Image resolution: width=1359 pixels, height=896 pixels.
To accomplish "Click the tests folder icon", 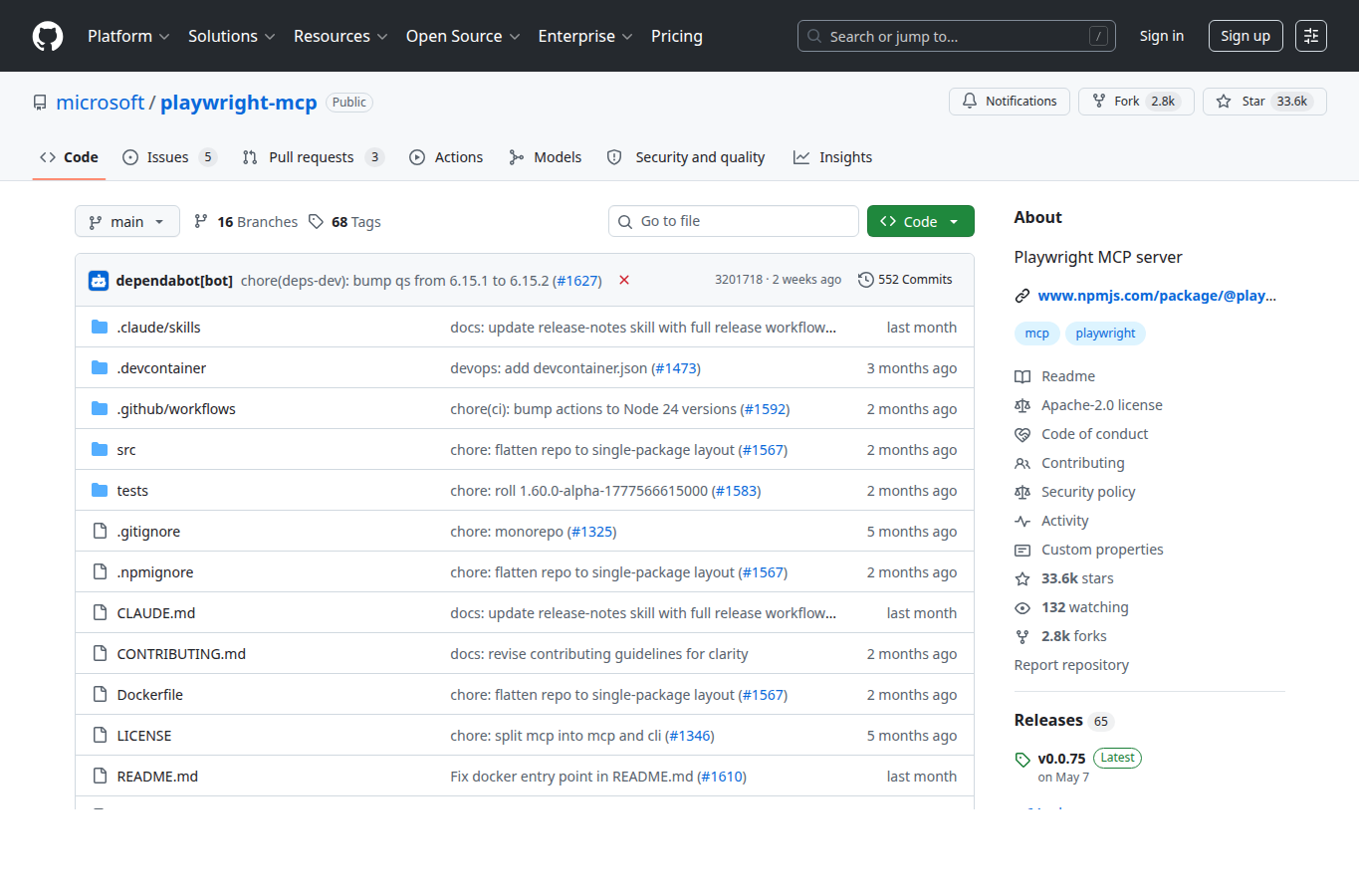I will [100, 490].
